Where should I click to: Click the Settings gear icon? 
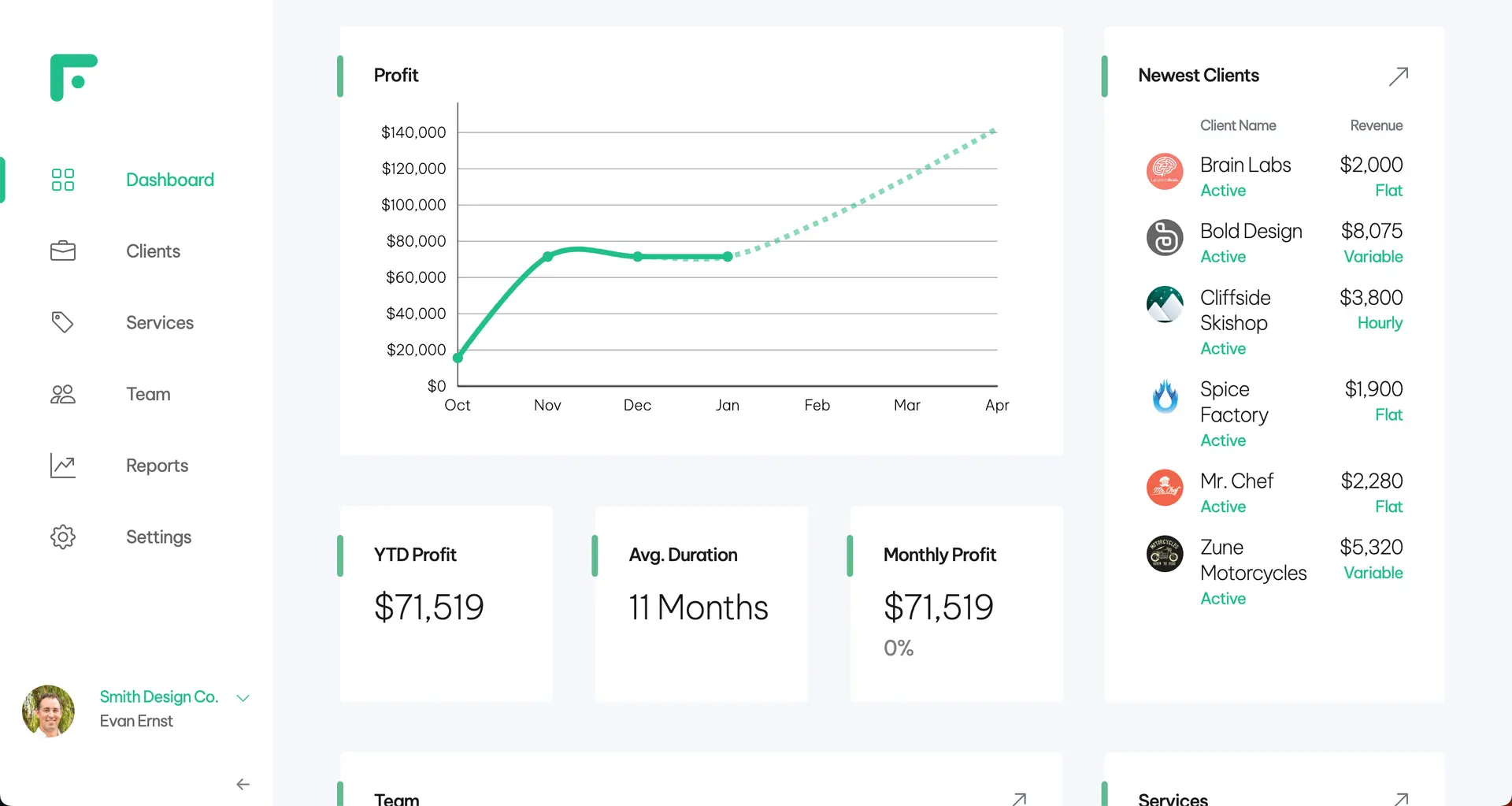click(x=63, y=537)
